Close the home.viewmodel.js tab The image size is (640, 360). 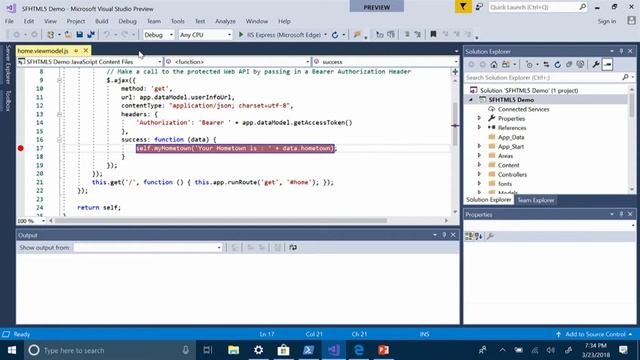point(86,51)
